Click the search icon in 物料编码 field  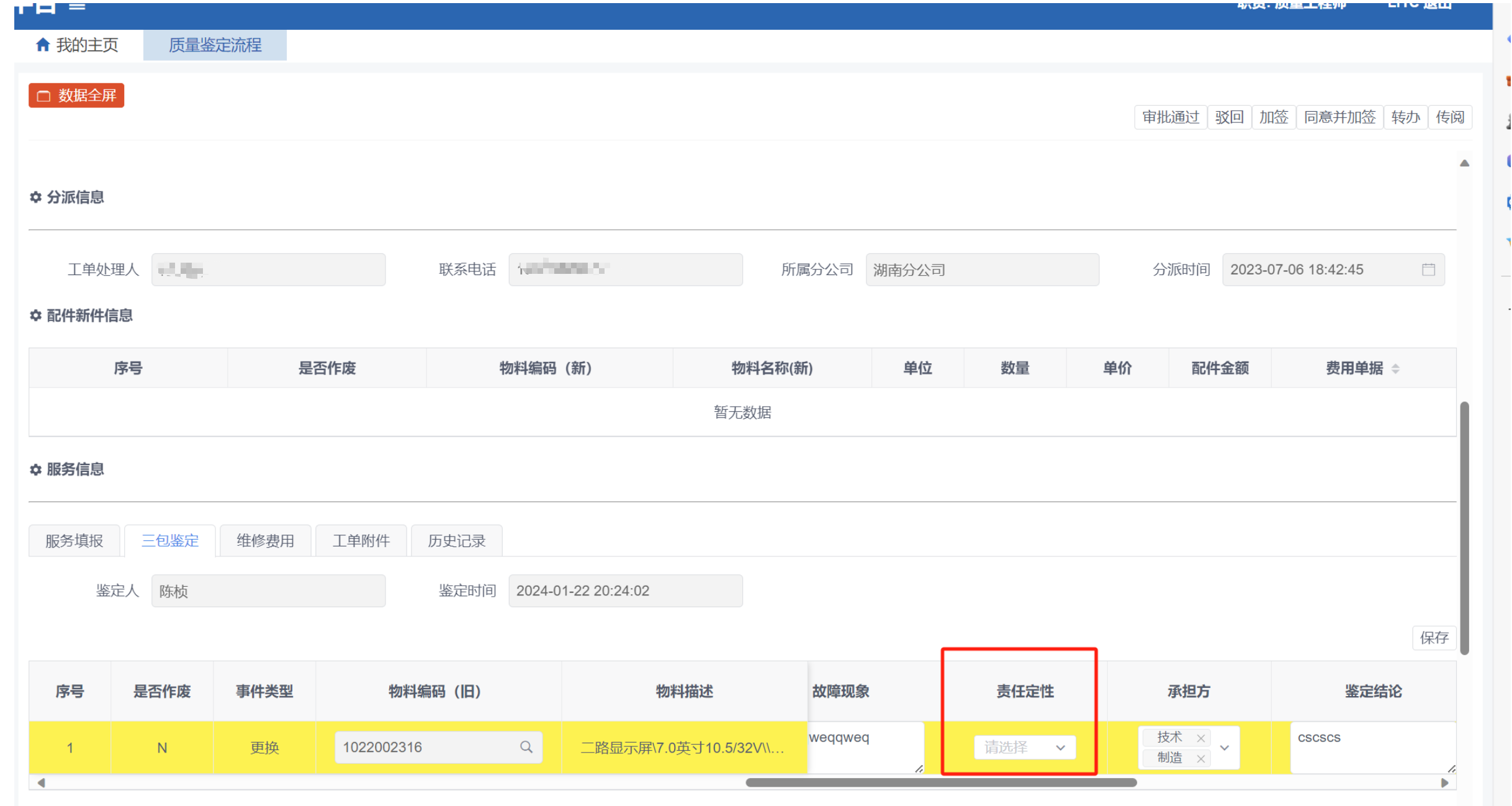tap(526, 747)
